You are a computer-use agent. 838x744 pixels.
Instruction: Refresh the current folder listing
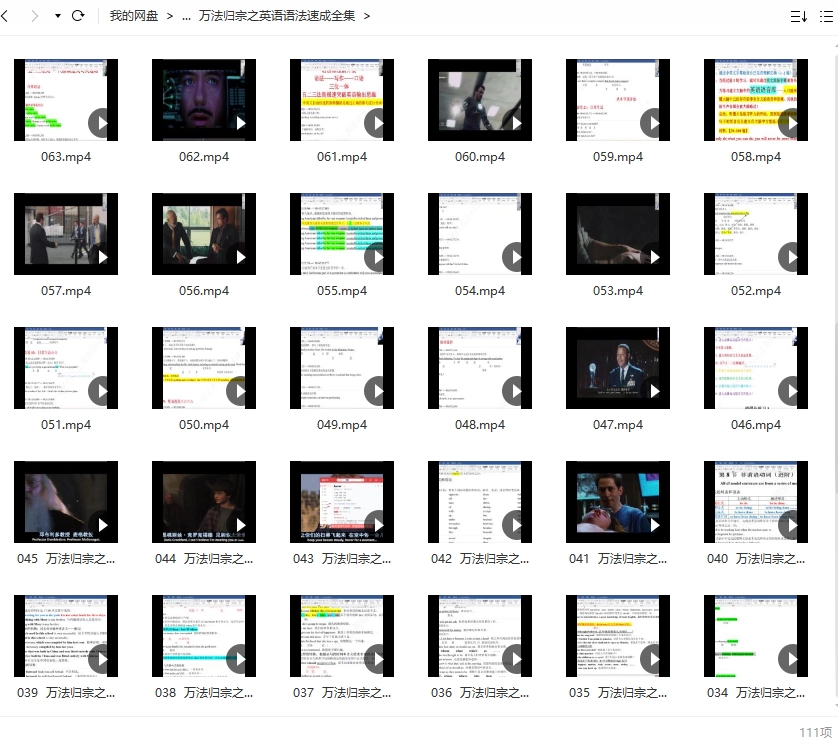click(x=78, y=16)
